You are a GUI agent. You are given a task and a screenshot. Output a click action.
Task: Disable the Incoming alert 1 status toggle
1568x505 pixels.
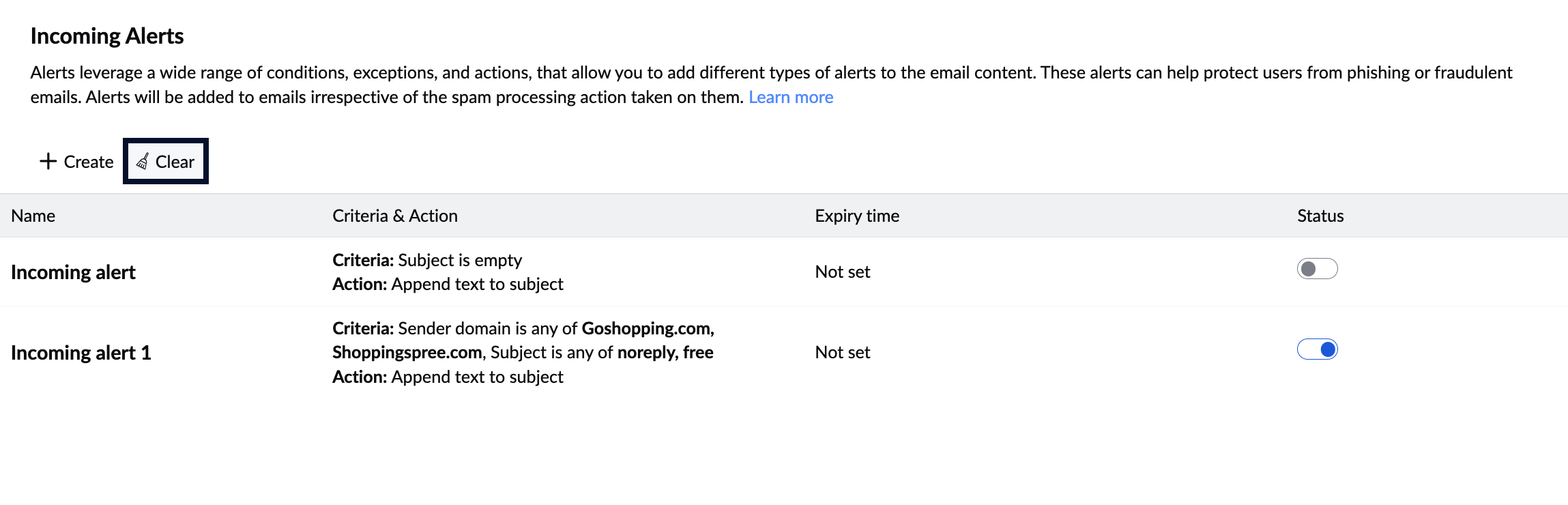[x=1317, y=349]
